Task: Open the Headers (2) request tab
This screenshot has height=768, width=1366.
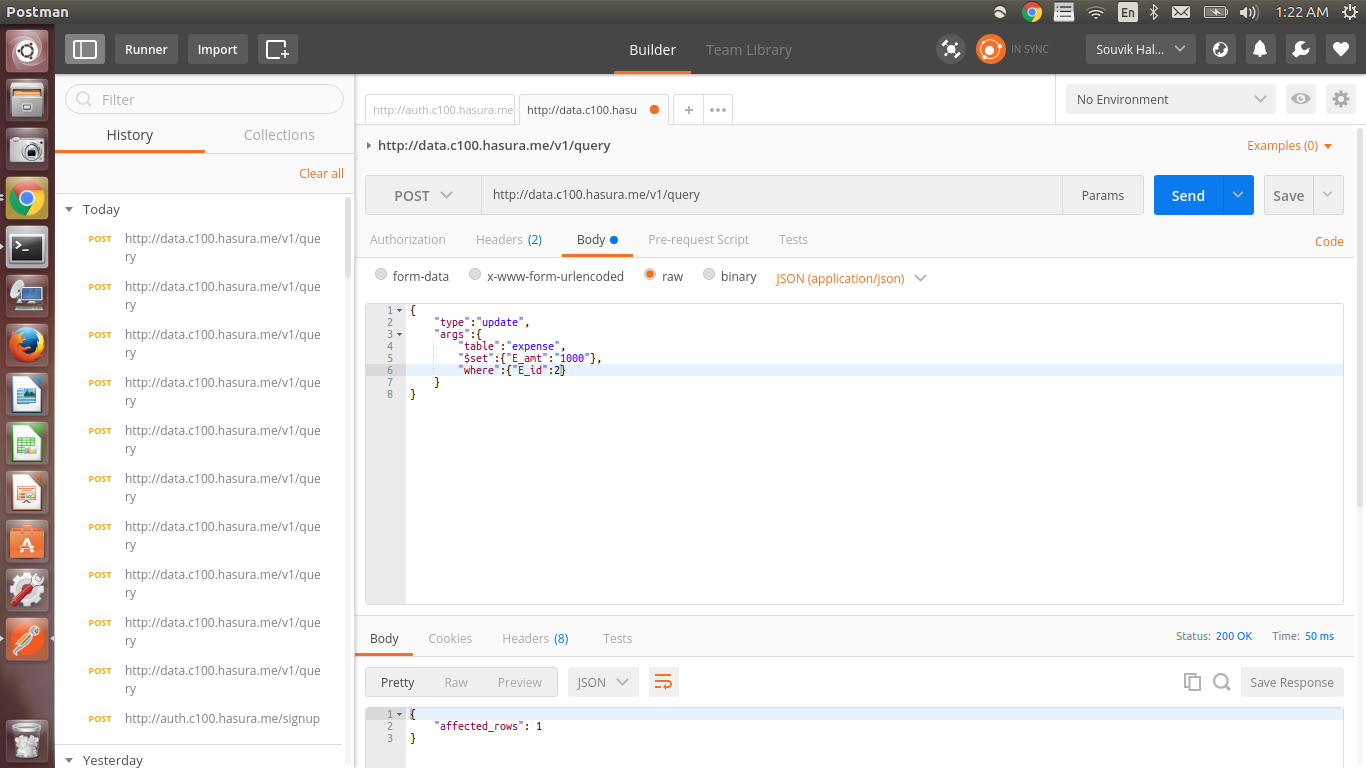Action: coord(509,239)
